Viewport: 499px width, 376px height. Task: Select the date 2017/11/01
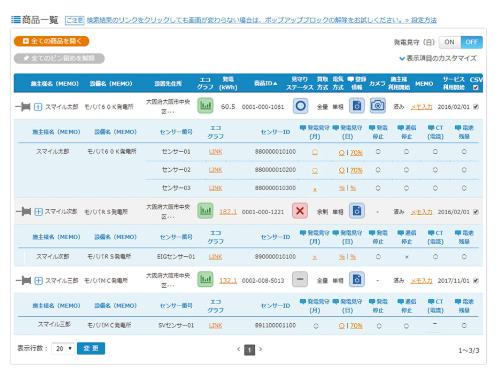click(x=453, y=281)
